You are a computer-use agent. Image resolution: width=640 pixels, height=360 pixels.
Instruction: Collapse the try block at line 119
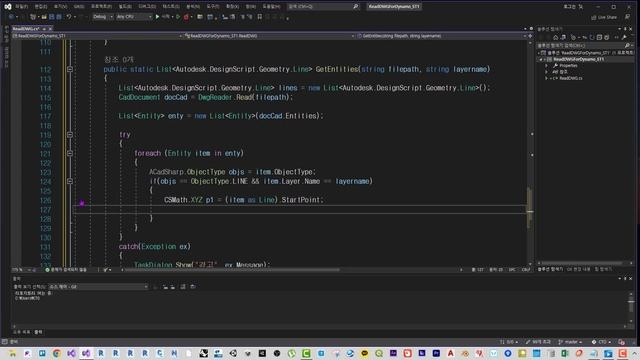(70, 135)
